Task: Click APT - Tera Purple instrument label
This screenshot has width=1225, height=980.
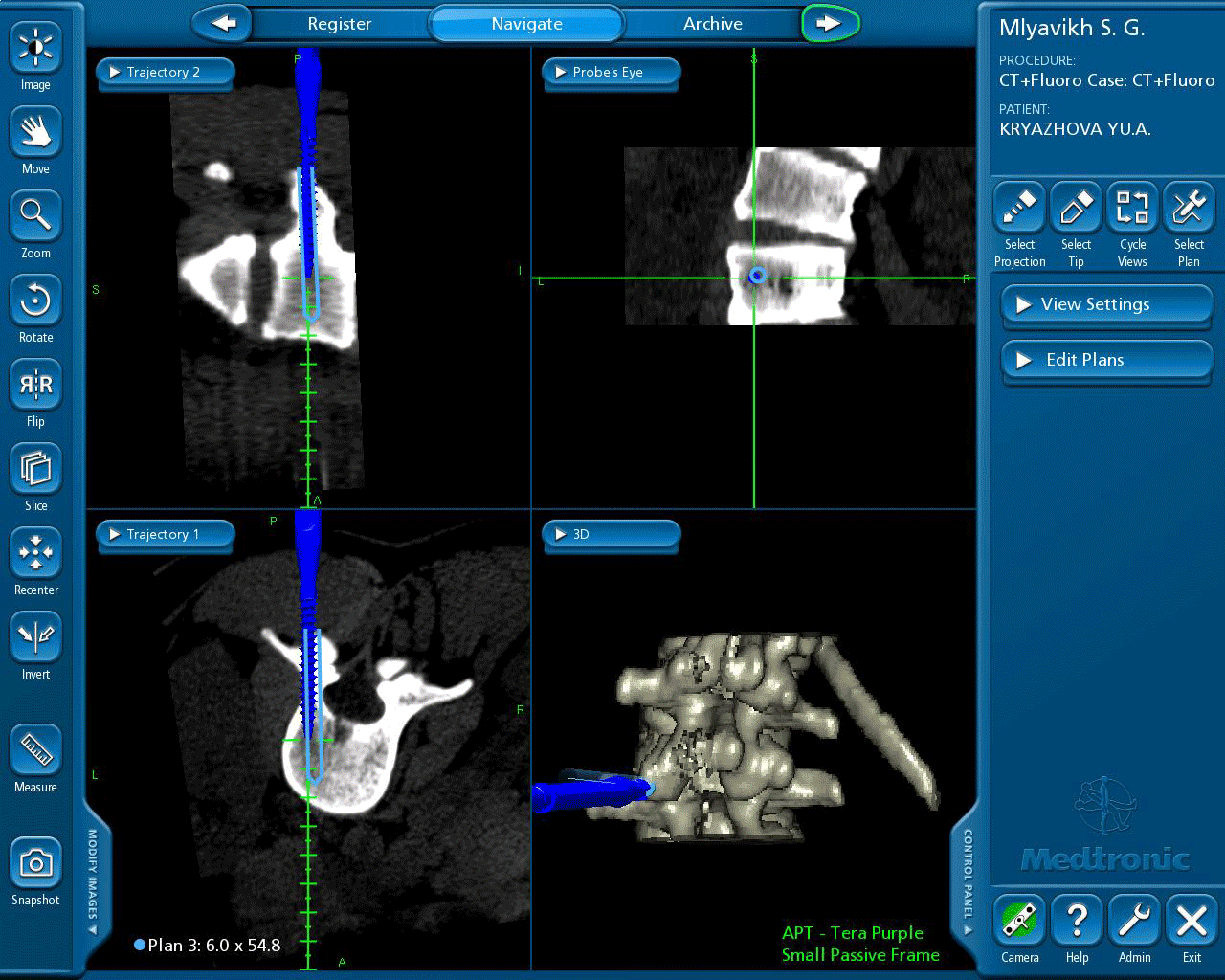Action: point(853,933)
